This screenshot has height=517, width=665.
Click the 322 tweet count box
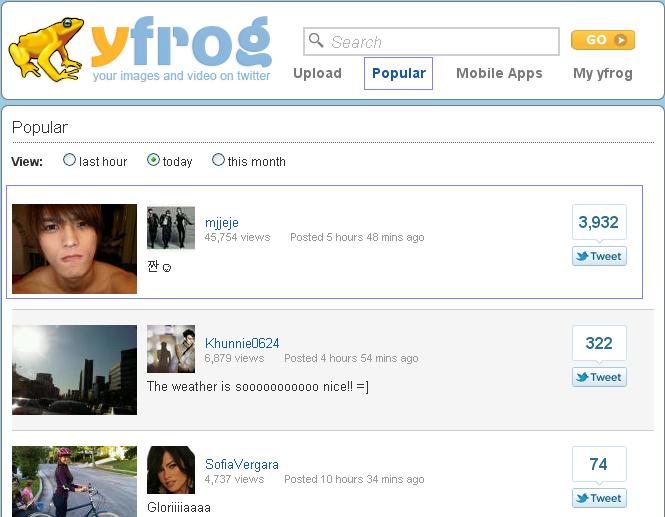point(599,343)
